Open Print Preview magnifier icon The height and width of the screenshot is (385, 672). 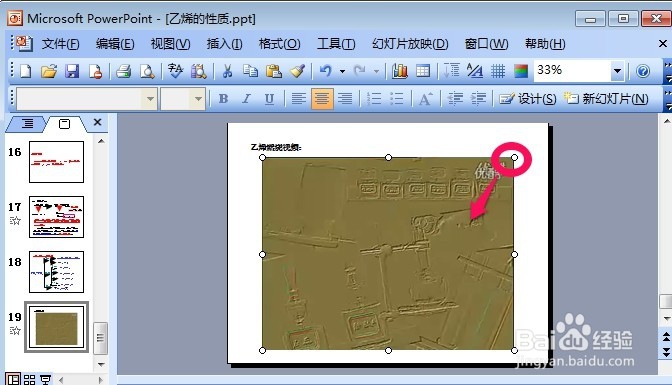[147, 71]
